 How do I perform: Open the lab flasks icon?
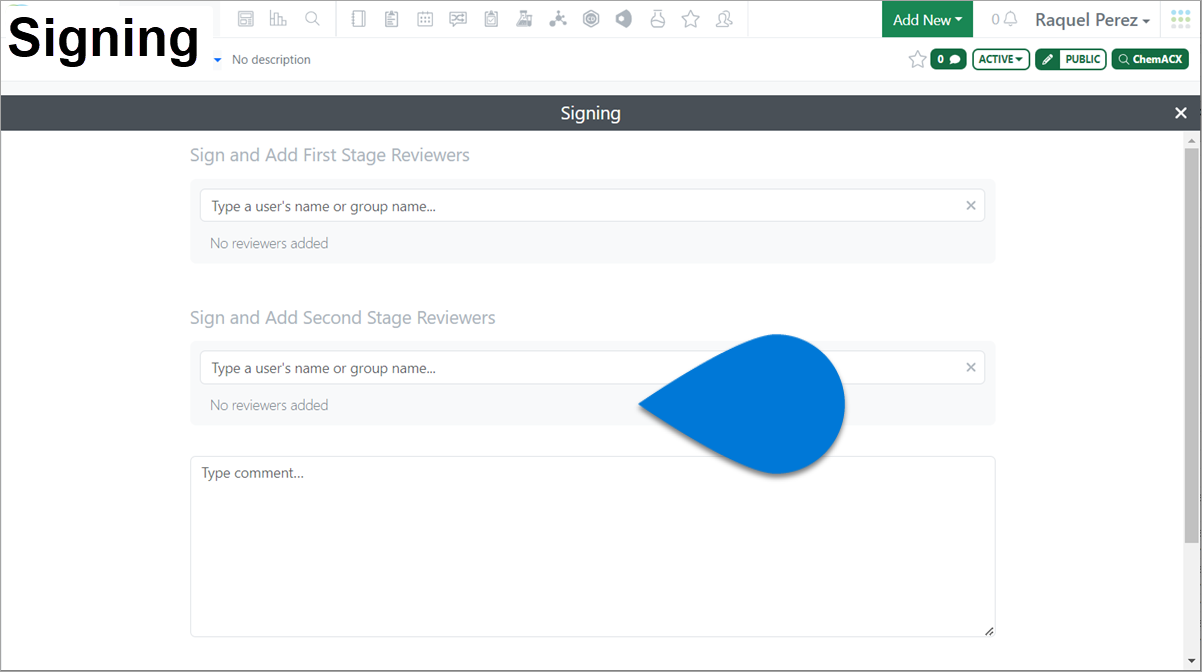click(x=524, y=19)
